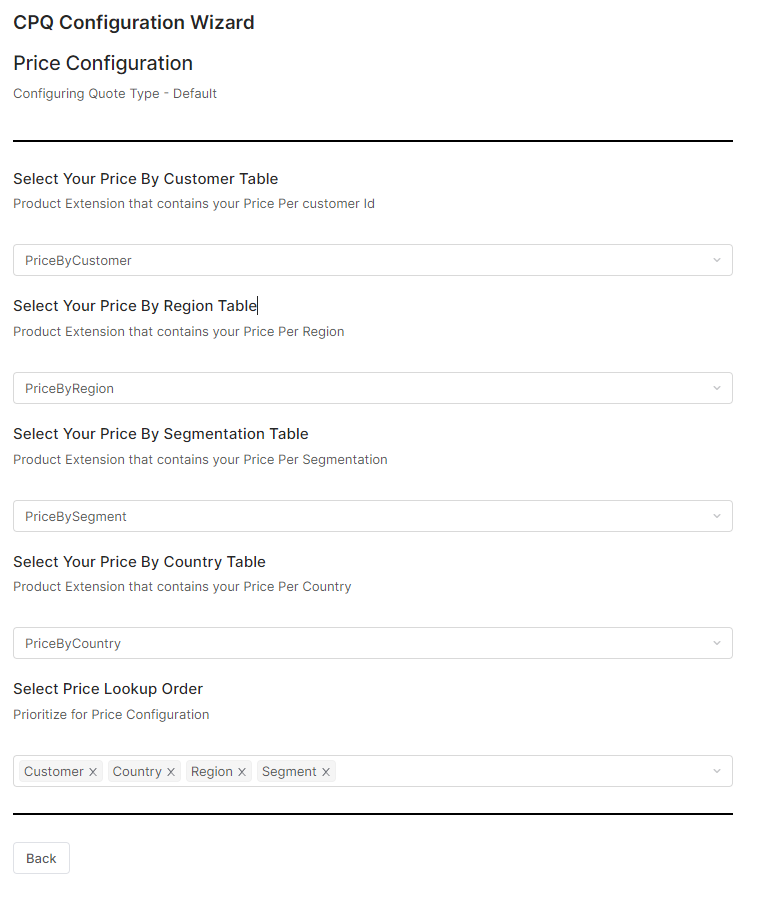Expand the PriceByRegion dropdown arrow

[716, 388]
